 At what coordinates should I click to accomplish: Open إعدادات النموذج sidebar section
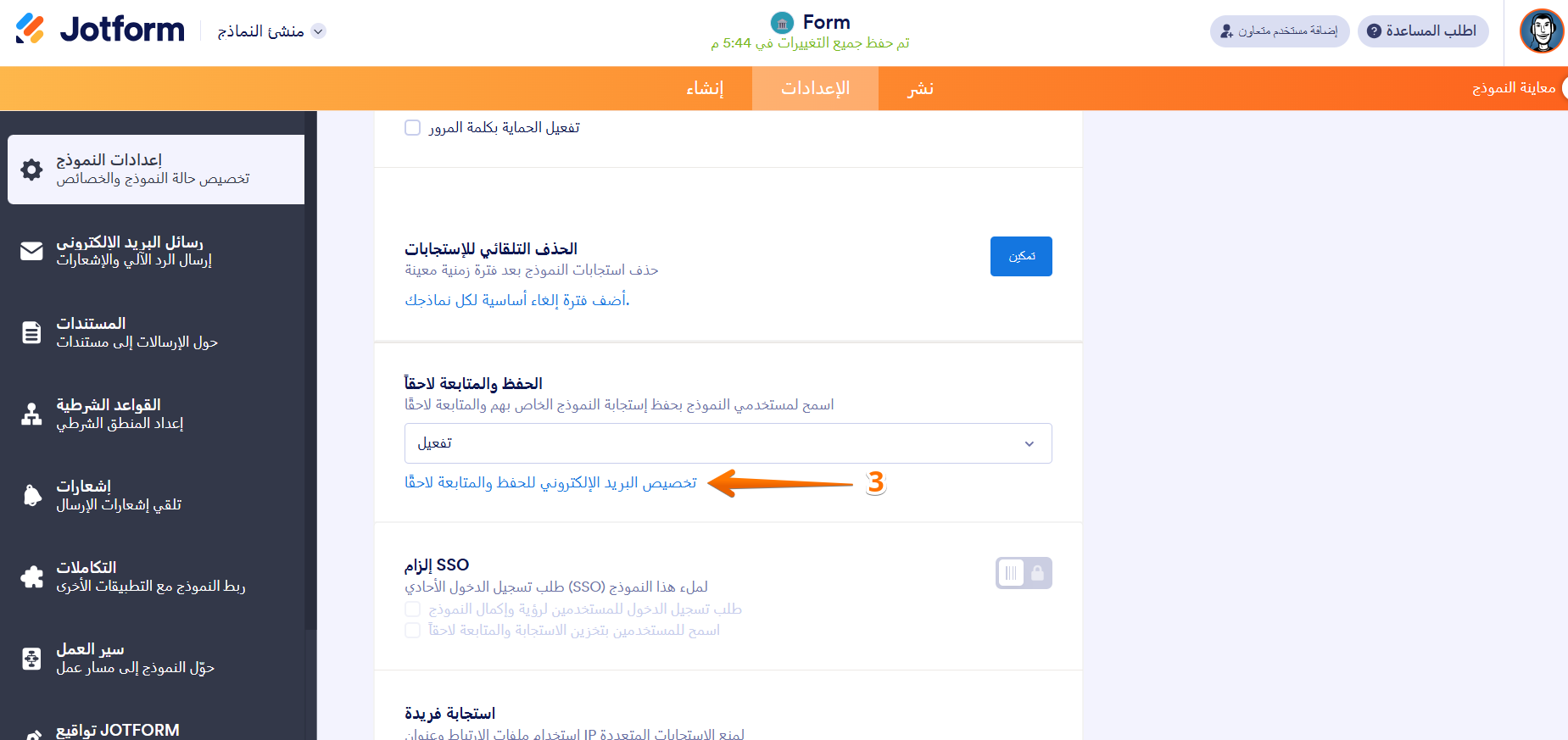(x=156, y=170)
